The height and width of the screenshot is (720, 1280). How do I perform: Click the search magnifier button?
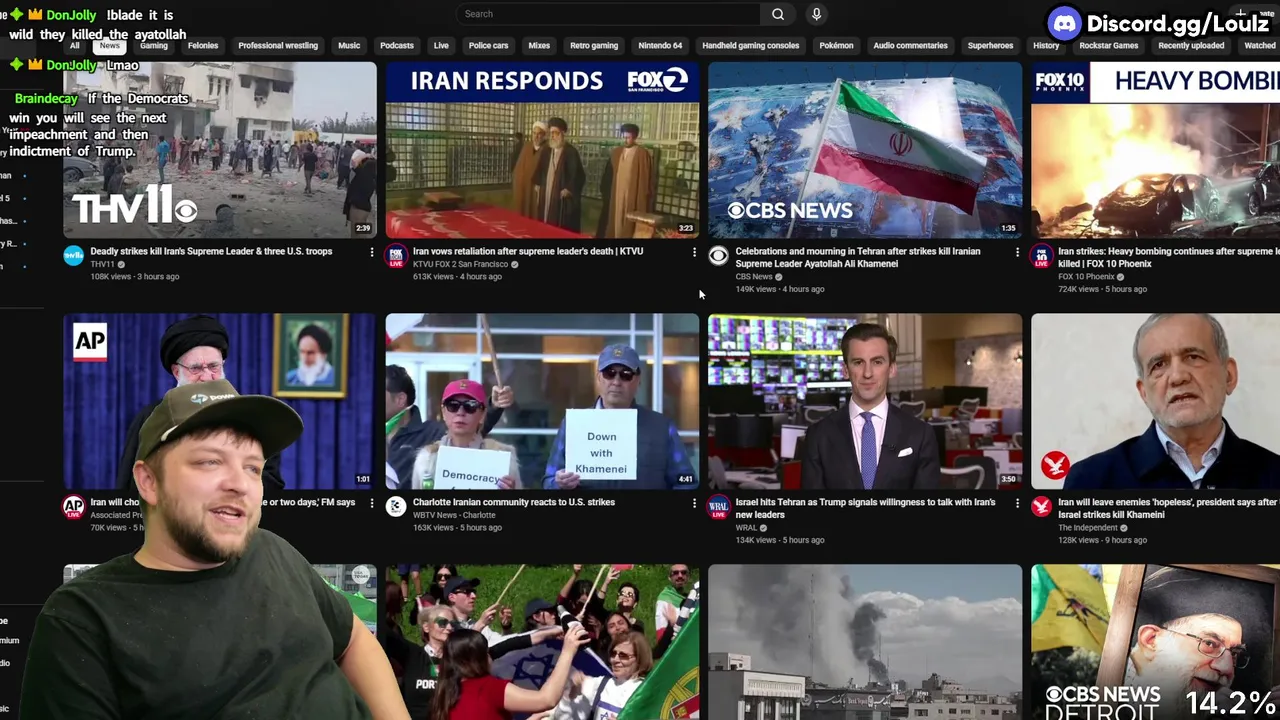point(778,14)
